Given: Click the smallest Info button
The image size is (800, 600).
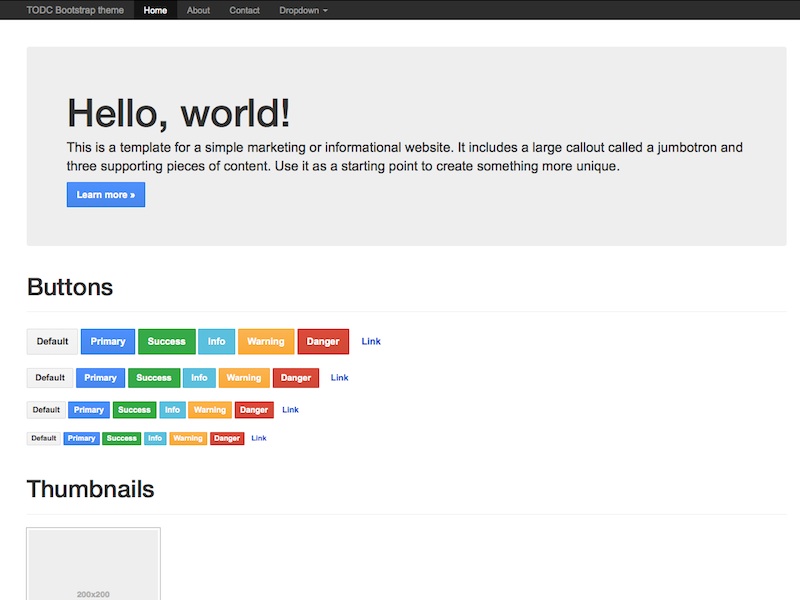Looking at the screenshot, I should coord(155,438).
